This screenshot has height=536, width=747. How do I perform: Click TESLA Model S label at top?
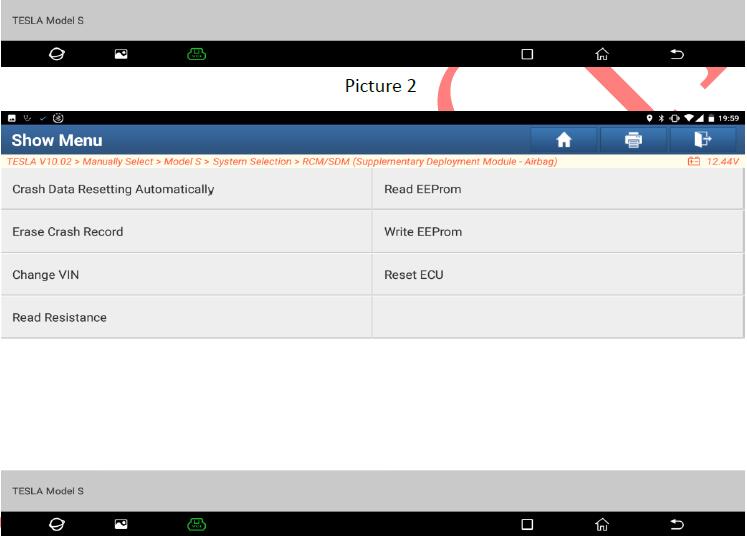(x=48, y=20)
